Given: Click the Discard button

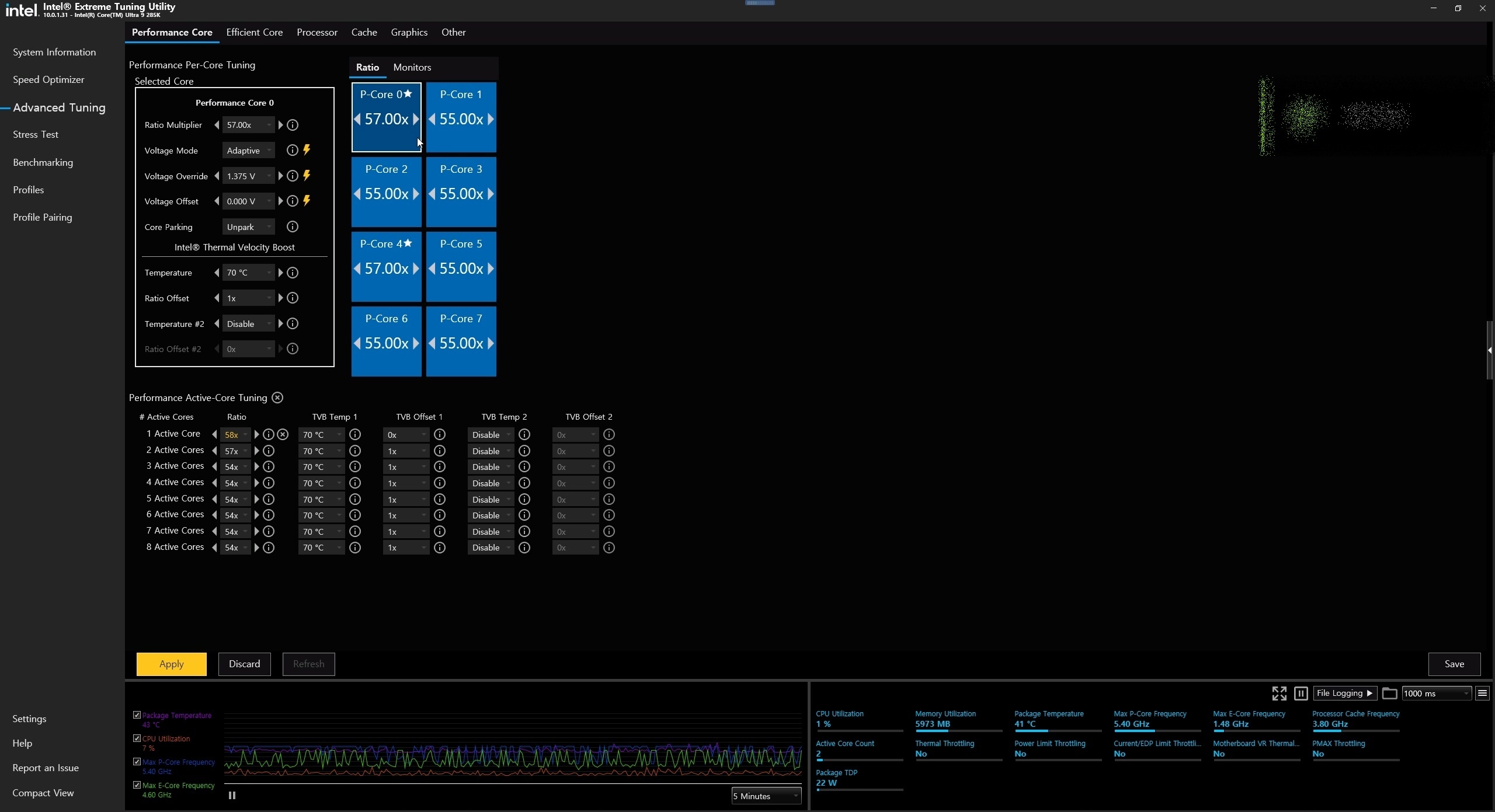Looking at the screenshot, I should point(245,664).
